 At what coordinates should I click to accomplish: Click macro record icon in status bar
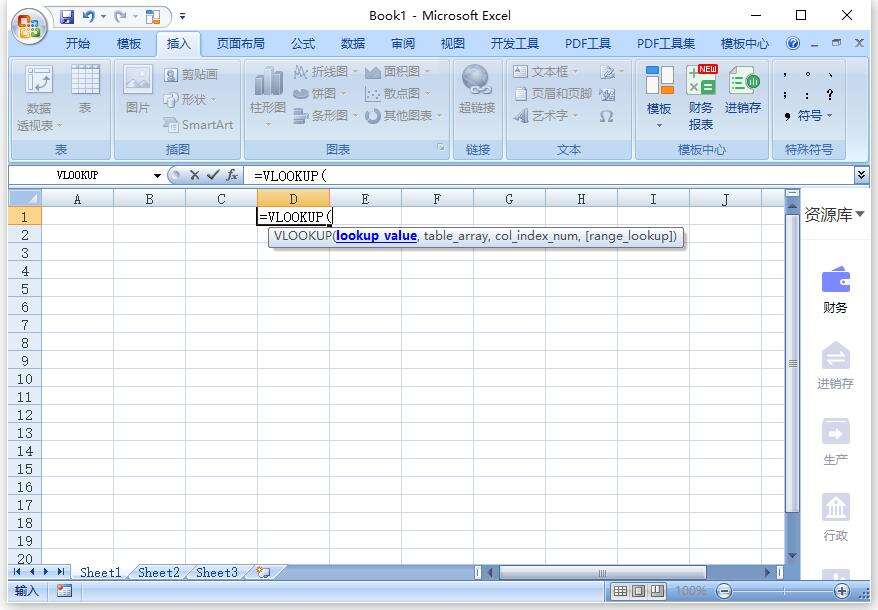[x=64, y=590]
